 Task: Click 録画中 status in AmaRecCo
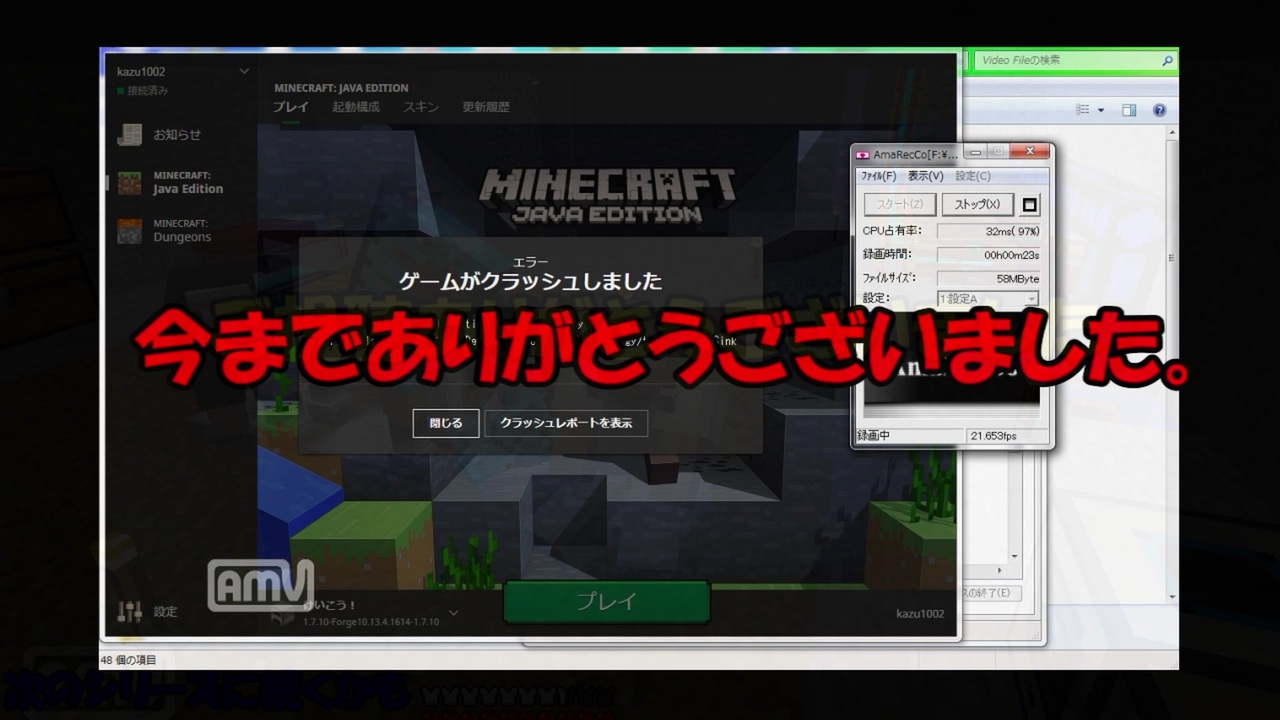point(873,436)
